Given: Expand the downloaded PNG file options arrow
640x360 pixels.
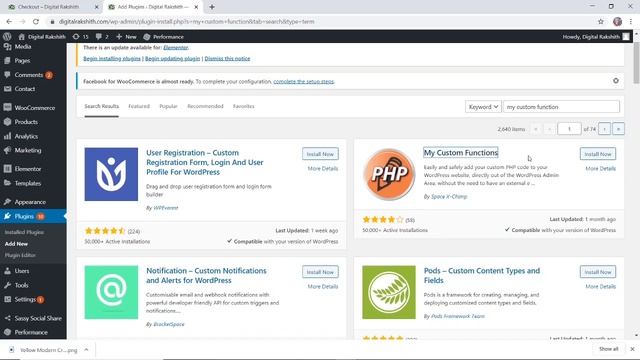Looking at the screenshot, I should (86, 350).
